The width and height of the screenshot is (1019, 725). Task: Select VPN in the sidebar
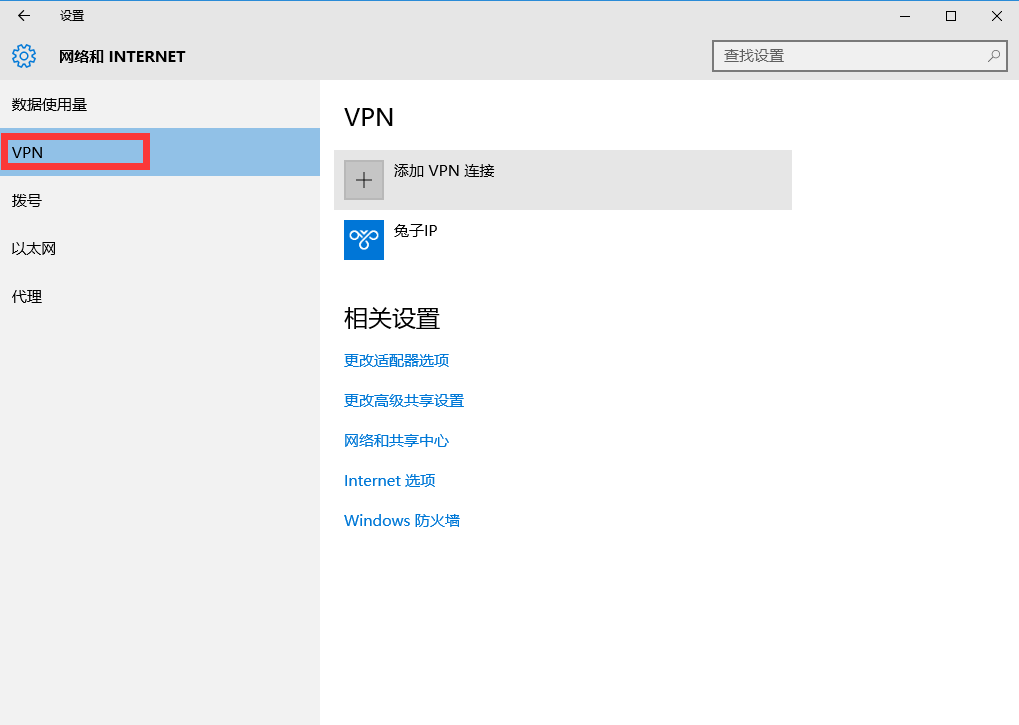click(x=28, y=152)
